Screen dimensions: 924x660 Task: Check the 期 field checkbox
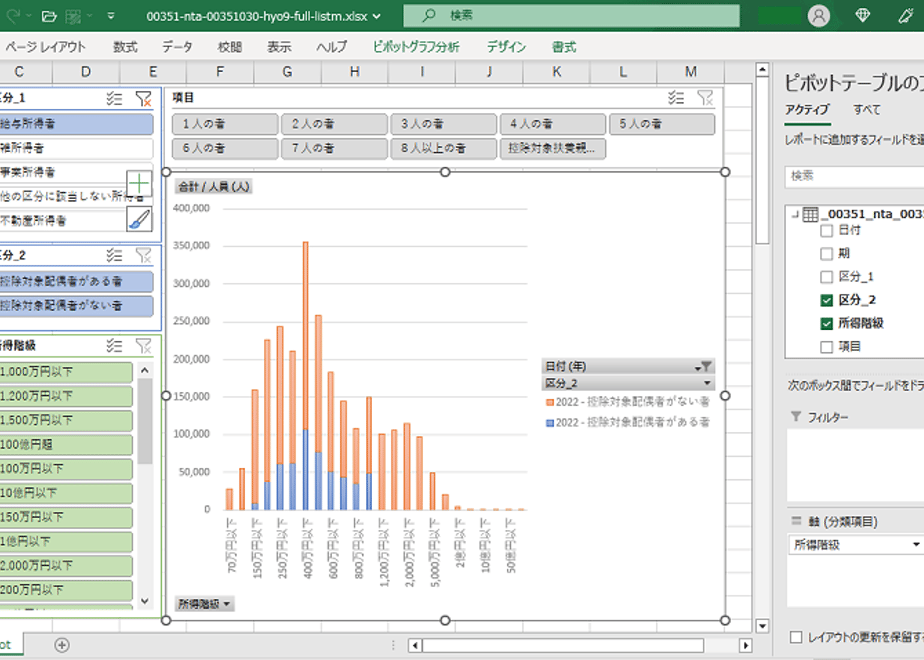click(x=827, y=253)
